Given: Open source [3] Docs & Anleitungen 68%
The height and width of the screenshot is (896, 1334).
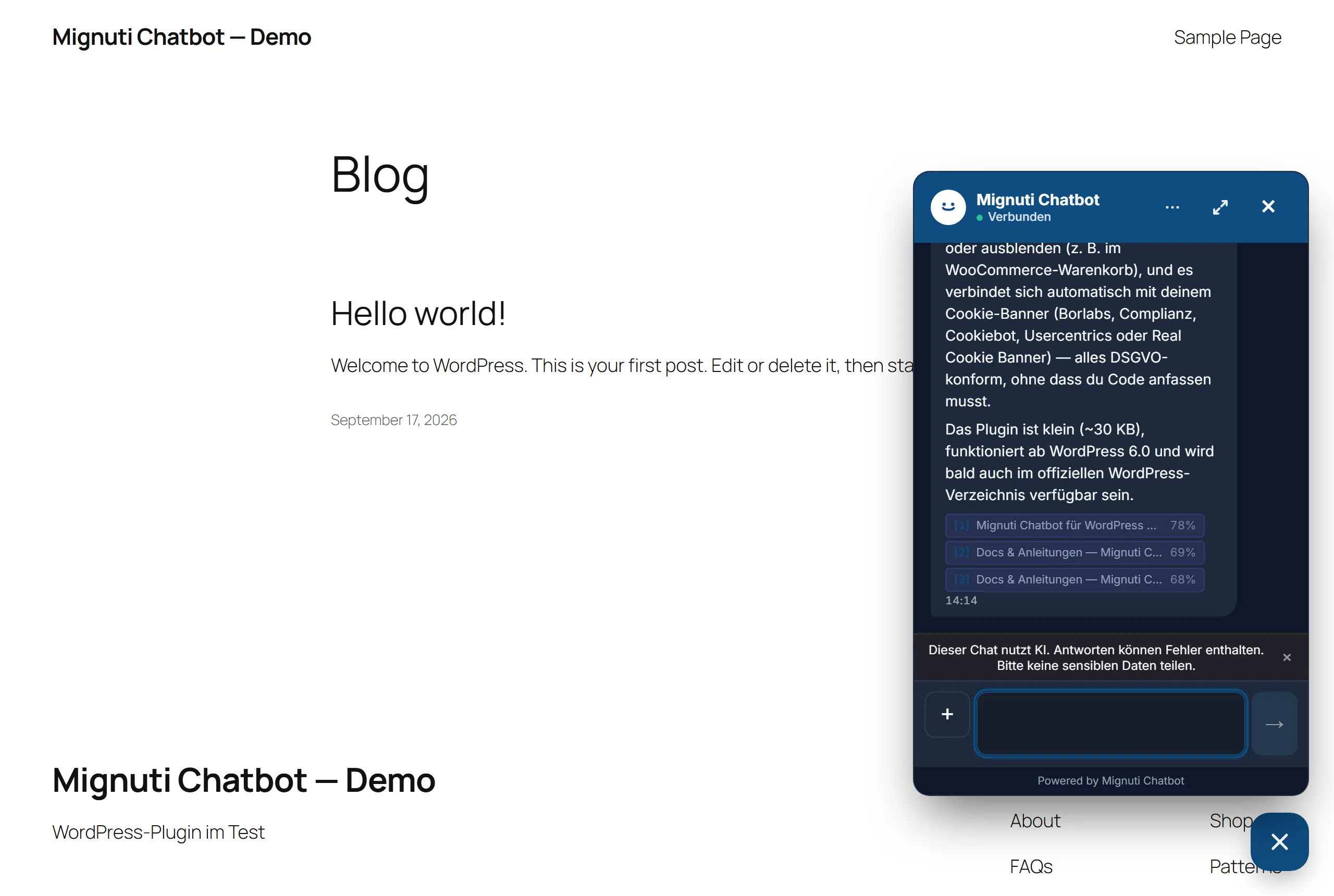Looking at the screenshot, I should coord(1074,579).
